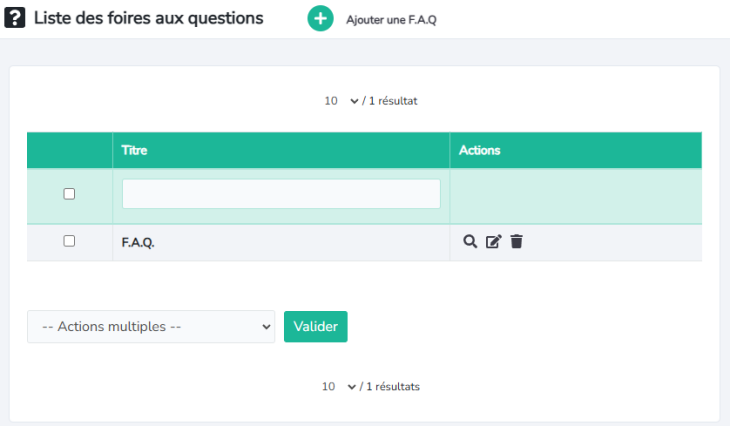Click the Liste des foires aux questions heading
Viewport: 730px width, 426px height.
point(149,19)
